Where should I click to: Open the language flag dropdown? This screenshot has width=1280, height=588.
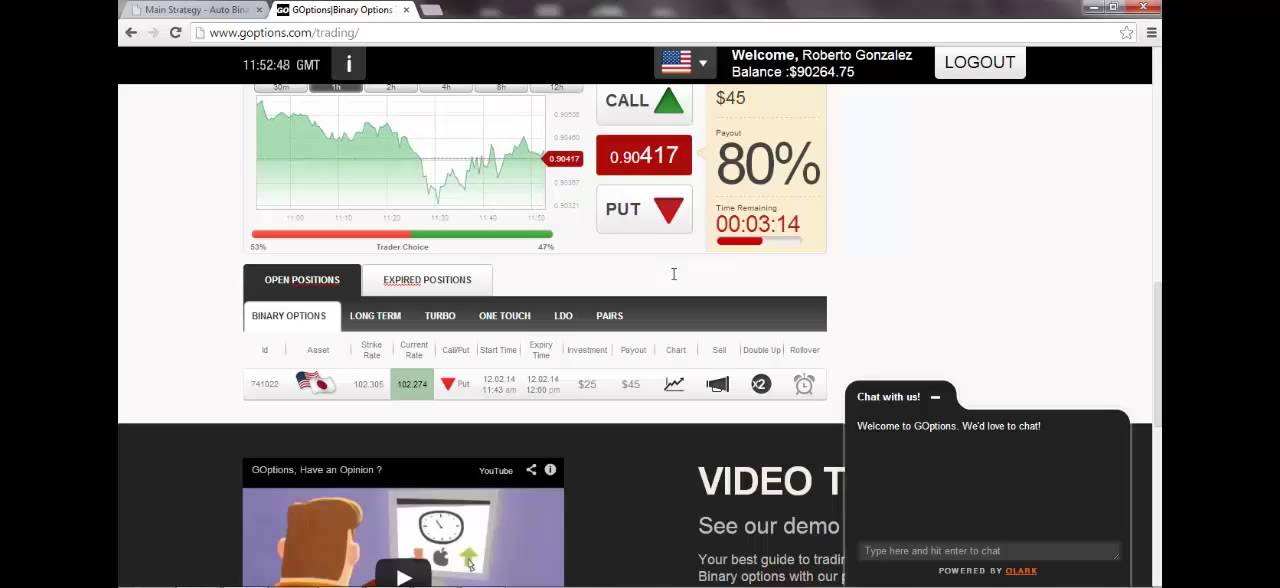click(x=685, y=62)
